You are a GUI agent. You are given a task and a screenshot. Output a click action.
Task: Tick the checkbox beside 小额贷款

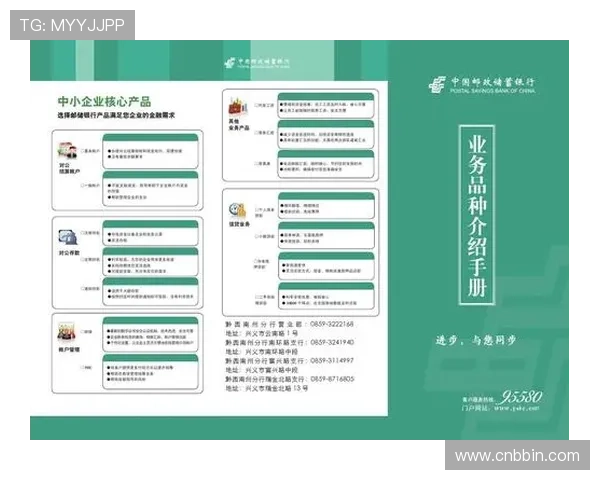(x=257, y=236)
